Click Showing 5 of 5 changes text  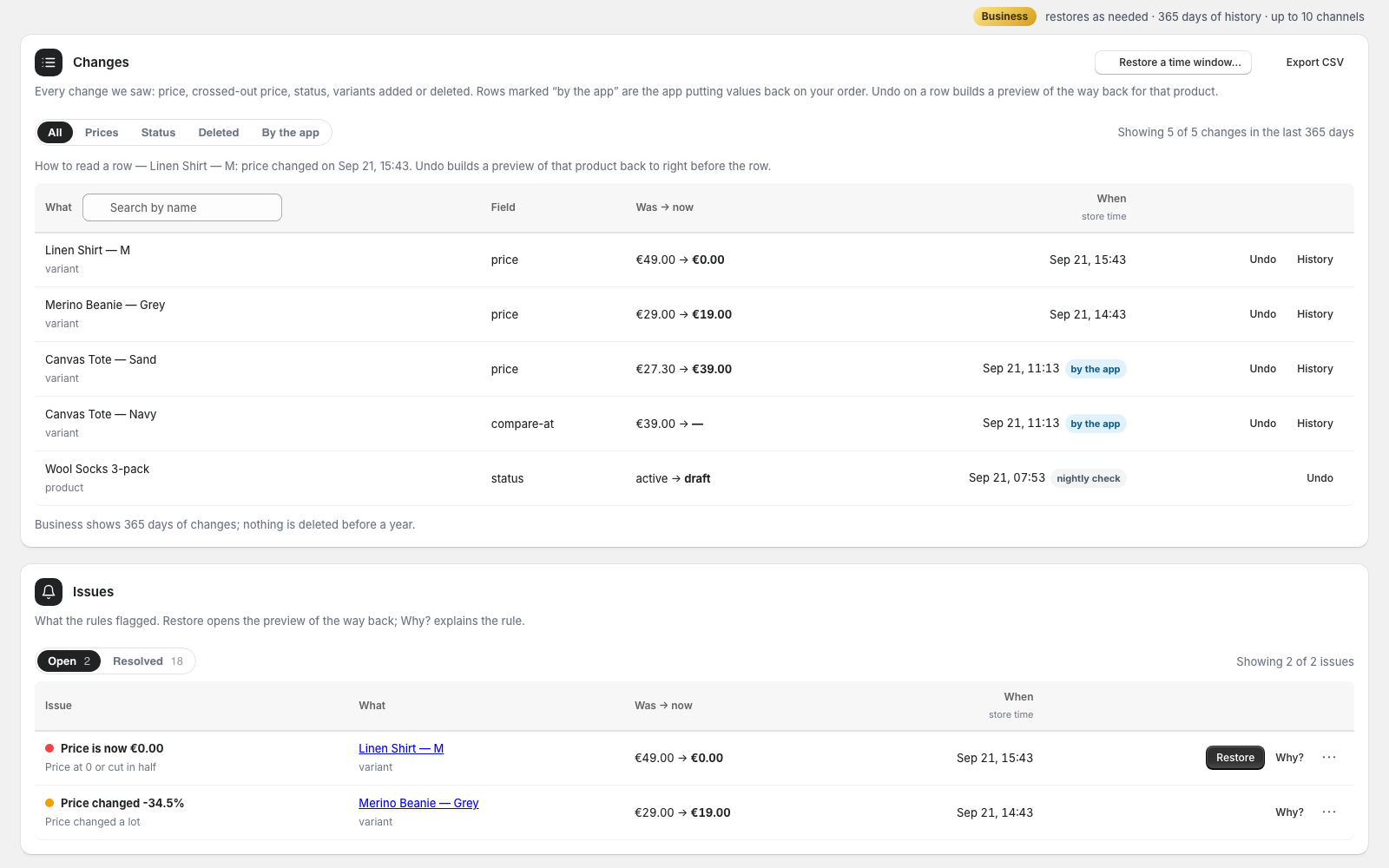(x=1235, y=133)
